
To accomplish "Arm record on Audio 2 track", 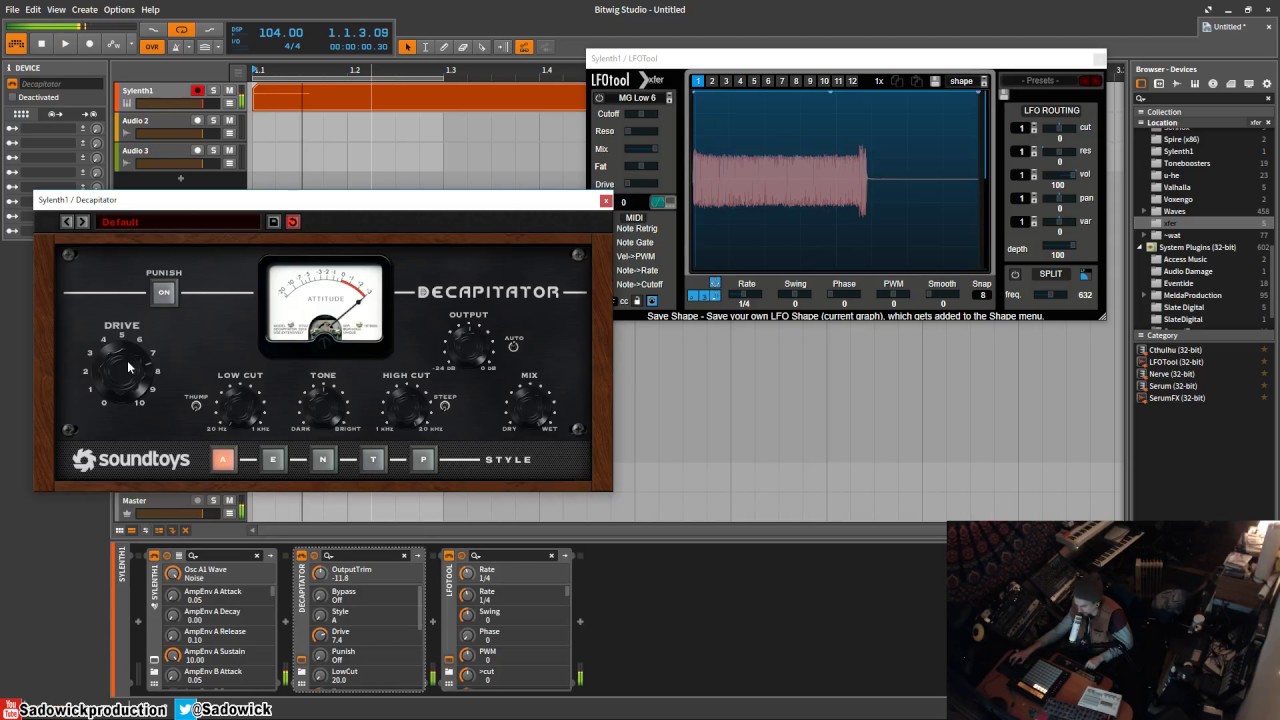I will click(x=197, y=121).
